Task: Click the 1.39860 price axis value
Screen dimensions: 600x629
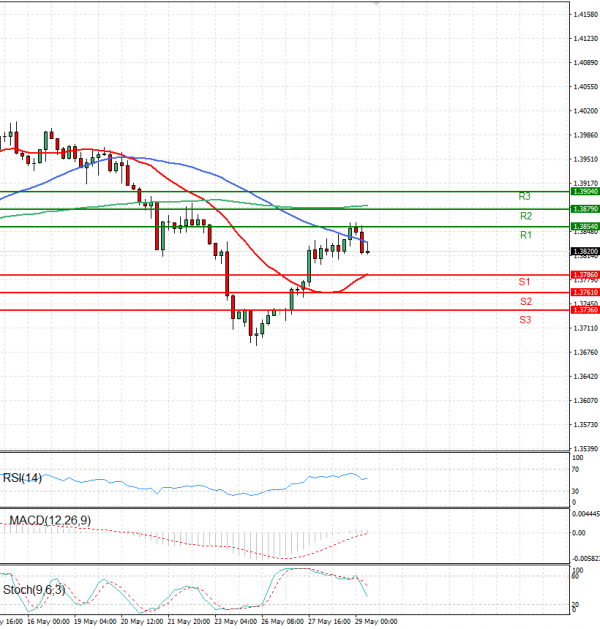Action: click(586, 136)
